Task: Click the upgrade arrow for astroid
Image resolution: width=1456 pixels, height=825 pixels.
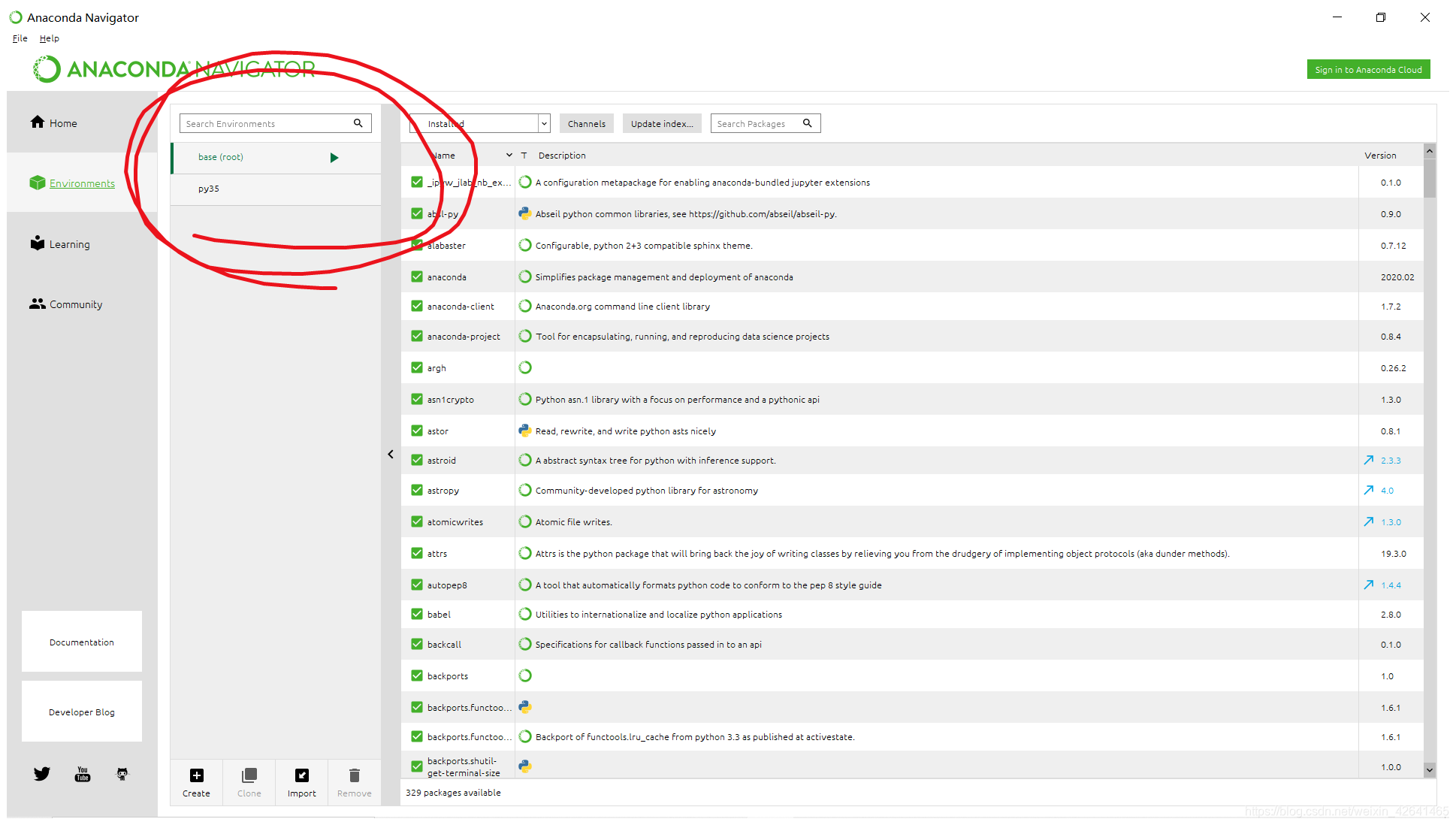Action: pos(1369,460)
